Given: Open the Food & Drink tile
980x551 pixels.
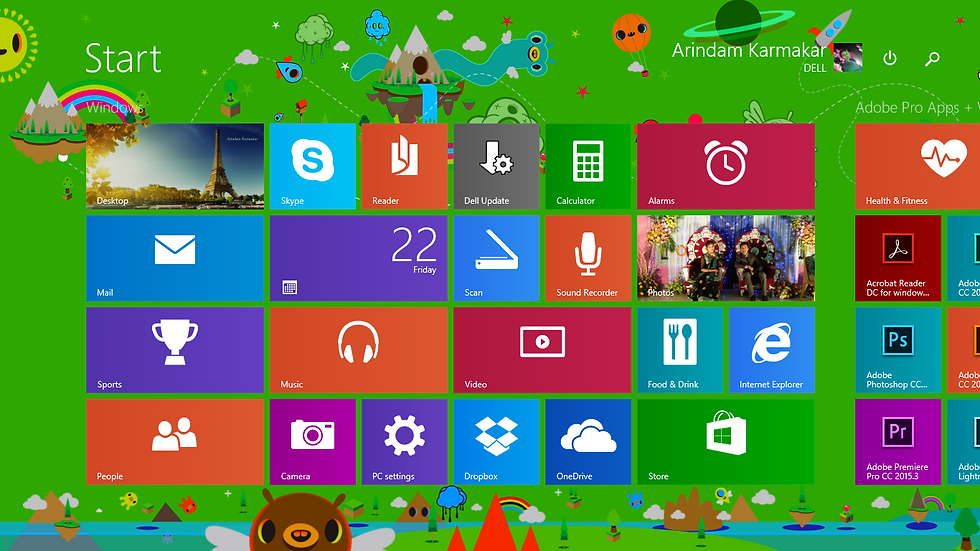Looking at the screenshot, I should pyautogui.click(x=680, y=350).
